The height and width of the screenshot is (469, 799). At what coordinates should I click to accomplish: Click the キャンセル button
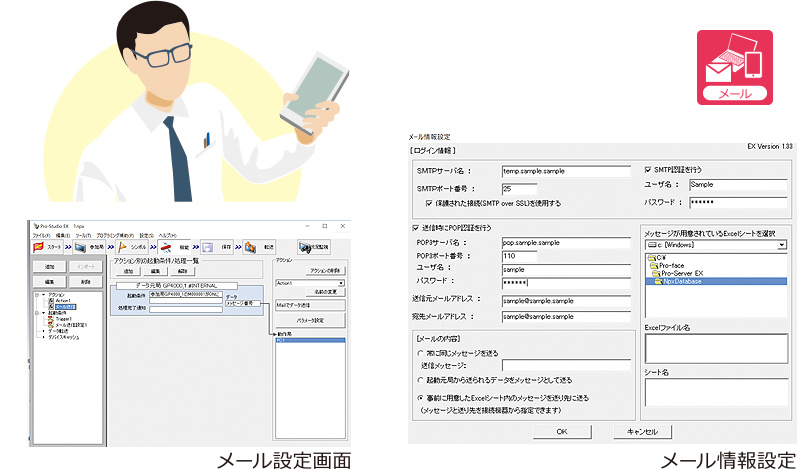click(x=641, y=431)
